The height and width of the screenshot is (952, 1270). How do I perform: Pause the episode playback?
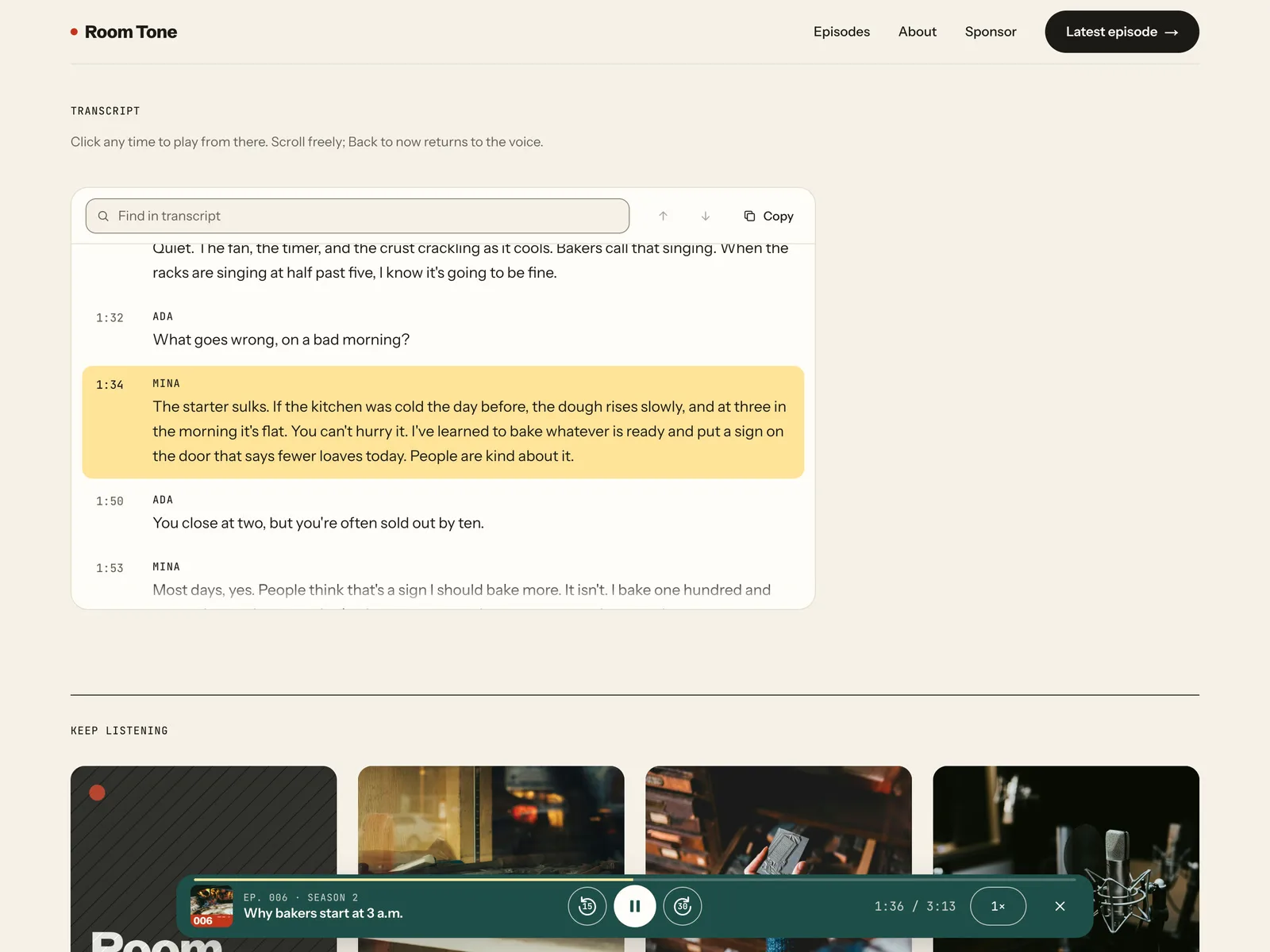coord(635,906)
